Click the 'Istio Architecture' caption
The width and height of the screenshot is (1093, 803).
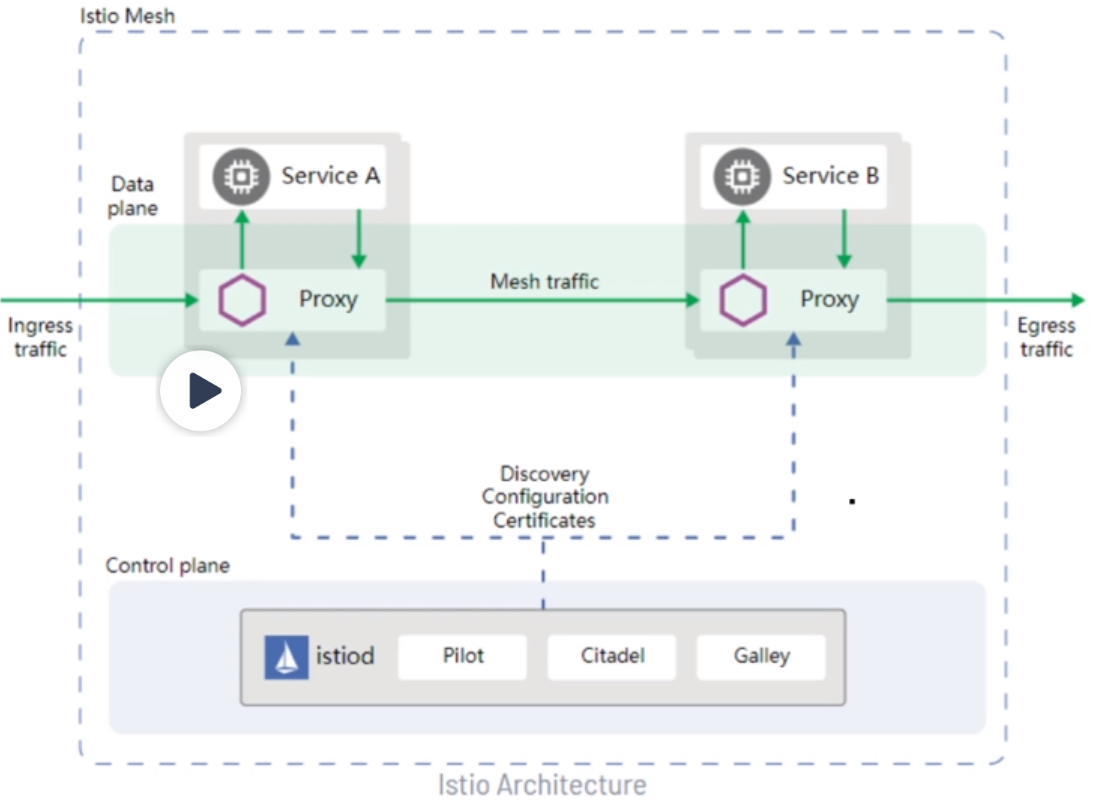point(542,785)
